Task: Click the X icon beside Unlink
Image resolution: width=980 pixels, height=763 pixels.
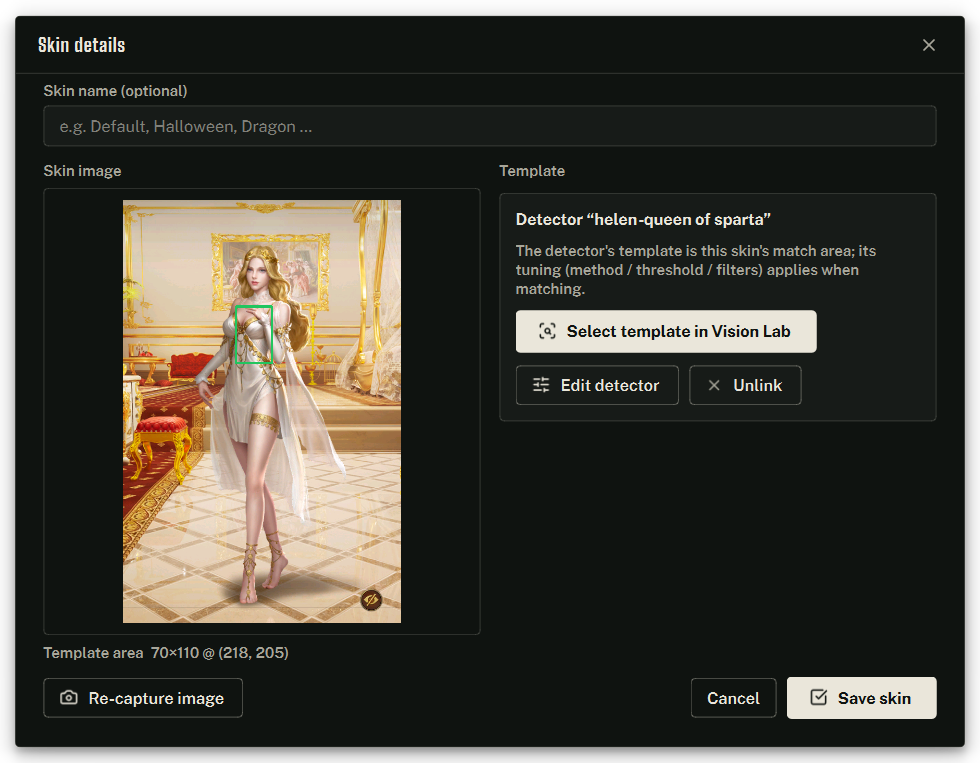Action: [714, 385]
